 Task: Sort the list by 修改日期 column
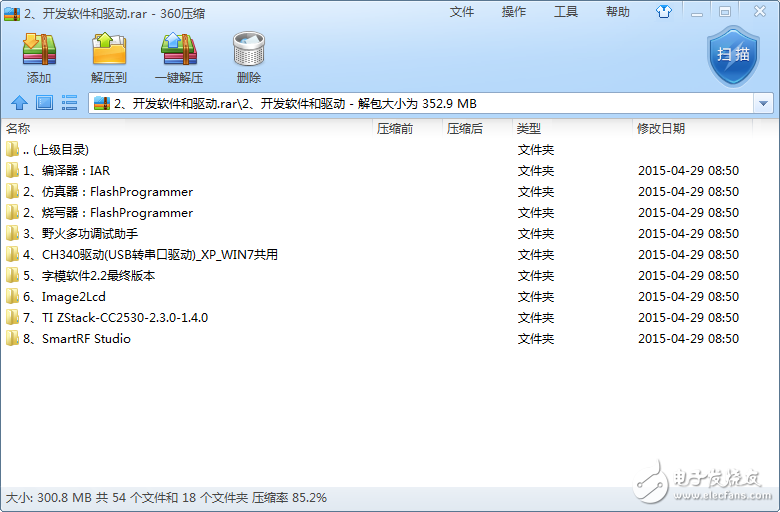[661, 129]
